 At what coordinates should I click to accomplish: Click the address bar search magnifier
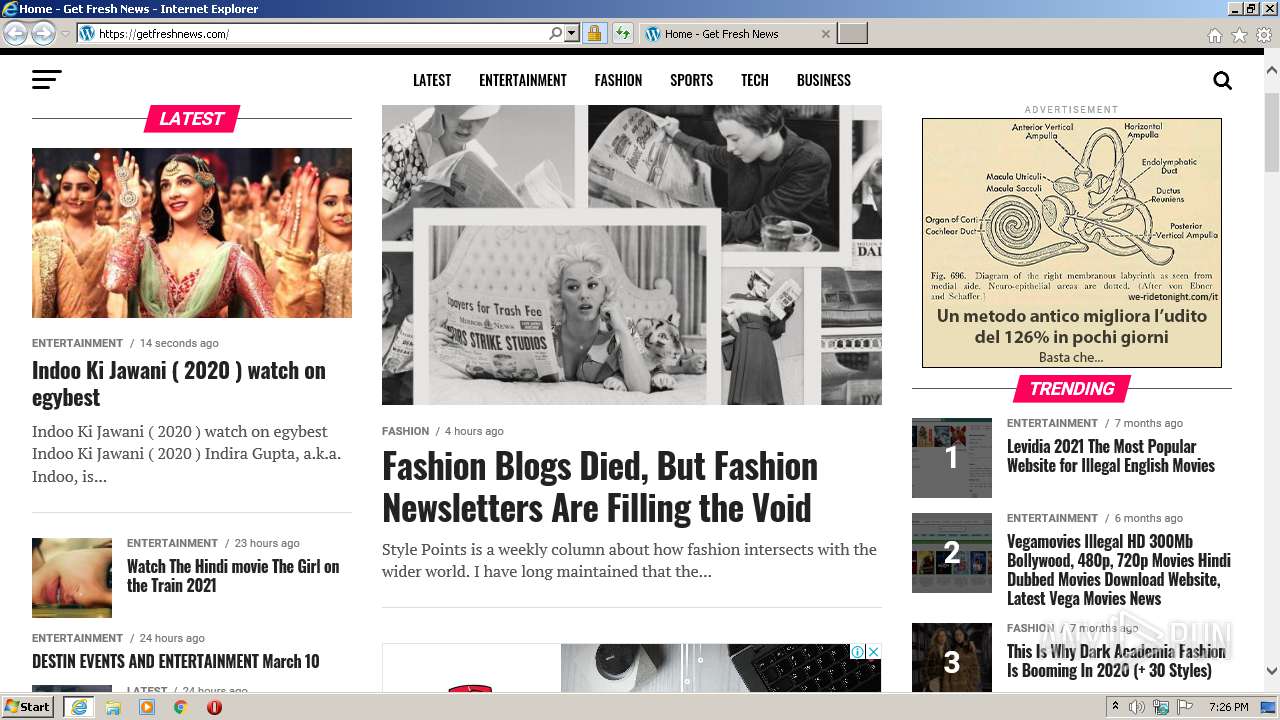tap(556, 33)
